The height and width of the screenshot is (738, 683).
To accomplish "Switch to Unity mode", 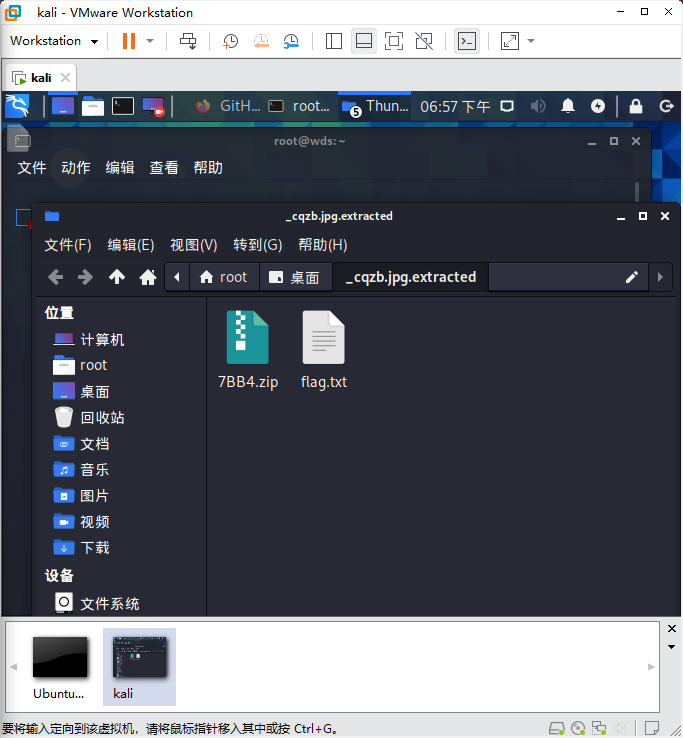I will pos(424,41).
